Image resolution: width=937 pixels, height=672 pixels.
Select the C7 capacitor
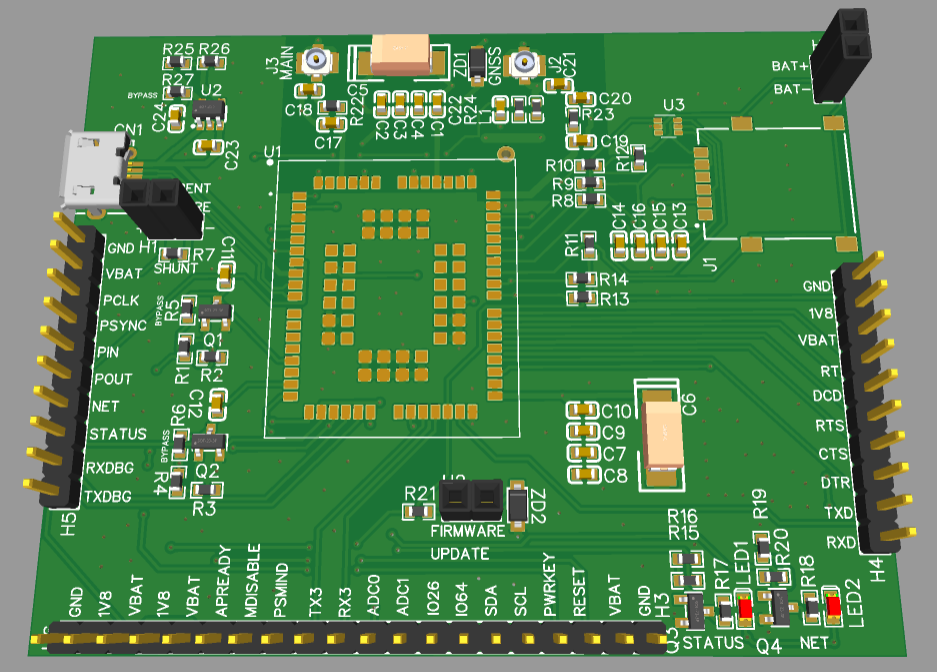click(583, 453)
